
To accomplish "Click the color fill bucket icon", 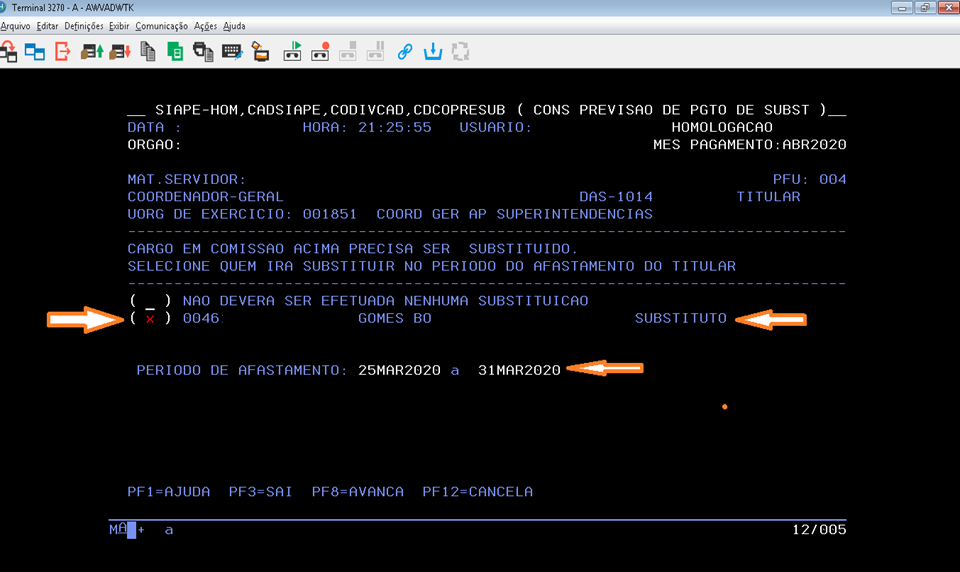I will tap(259, 51).
